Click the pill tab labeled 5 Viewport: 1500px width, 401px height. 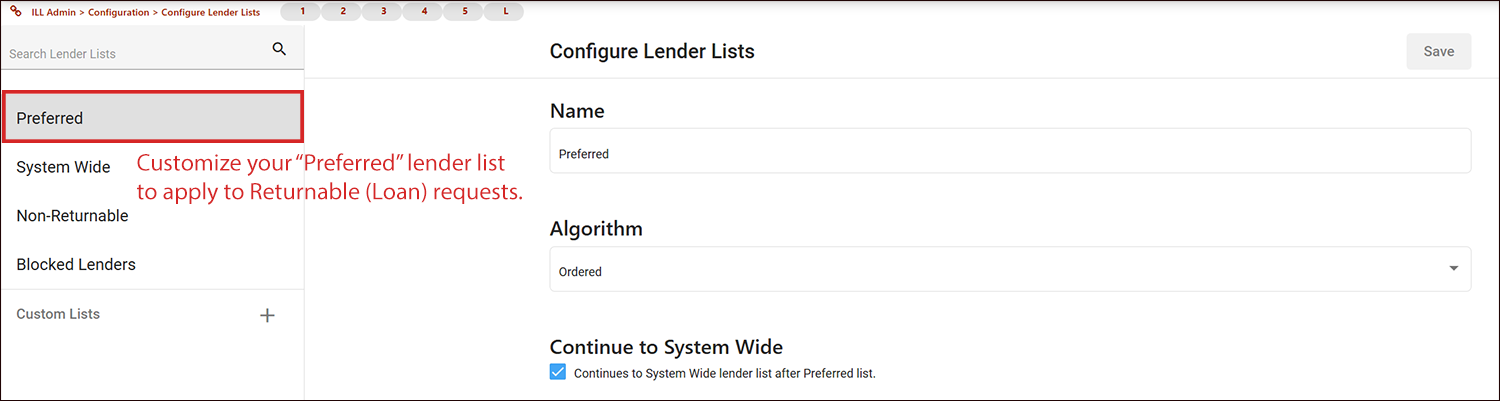pyautogui.click(x=465, y=12)
